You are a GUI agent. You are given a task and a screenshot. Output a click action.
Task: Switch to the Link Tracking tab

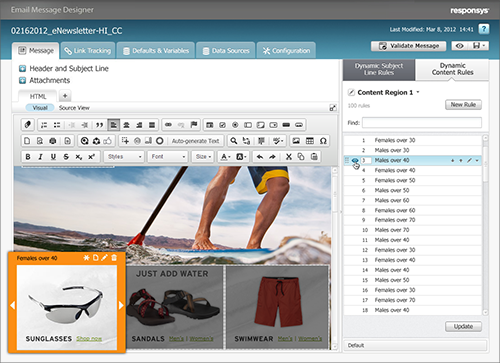coord(88,51)
